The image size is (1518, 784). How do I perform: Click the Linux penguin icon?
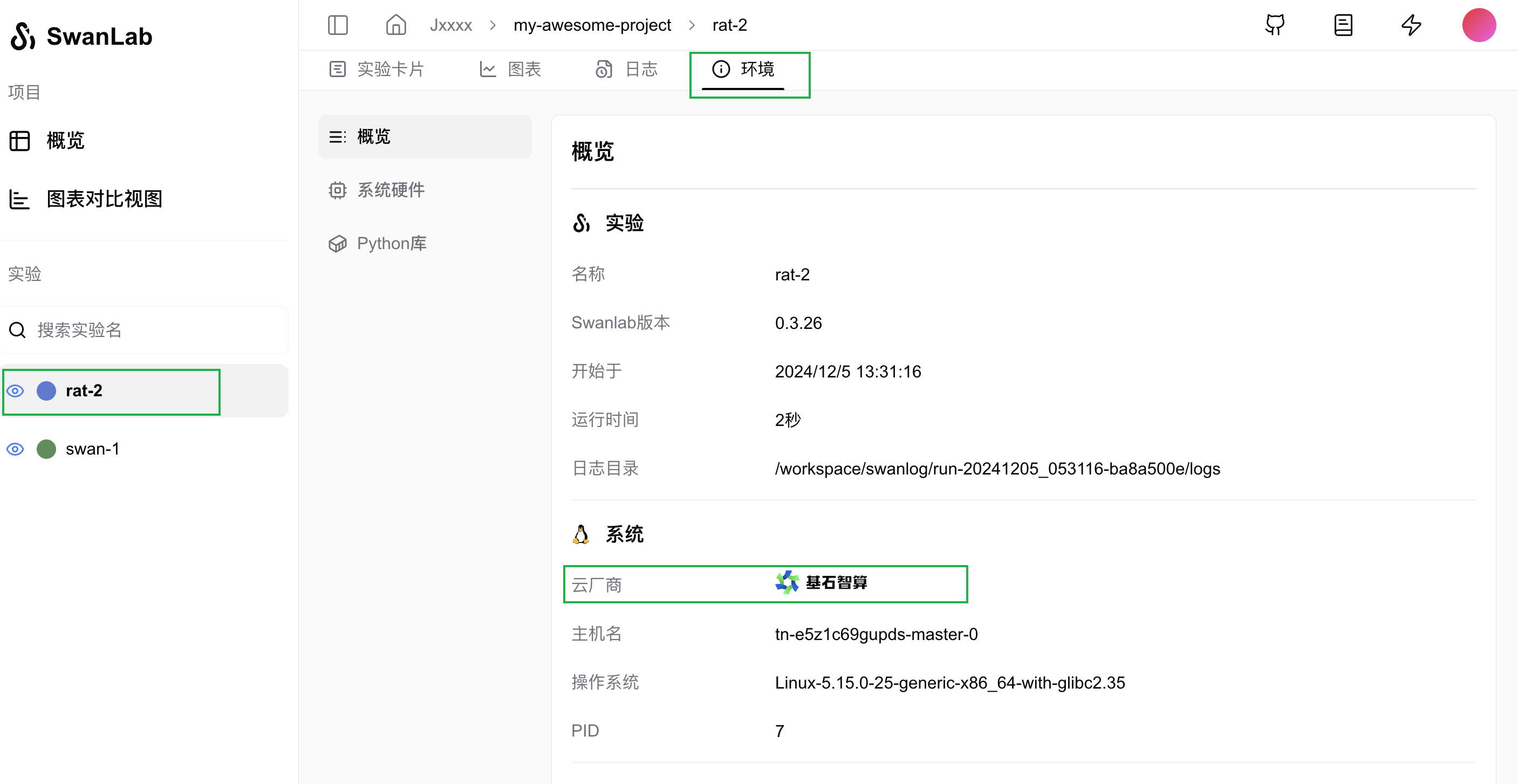tap(581, 534)
